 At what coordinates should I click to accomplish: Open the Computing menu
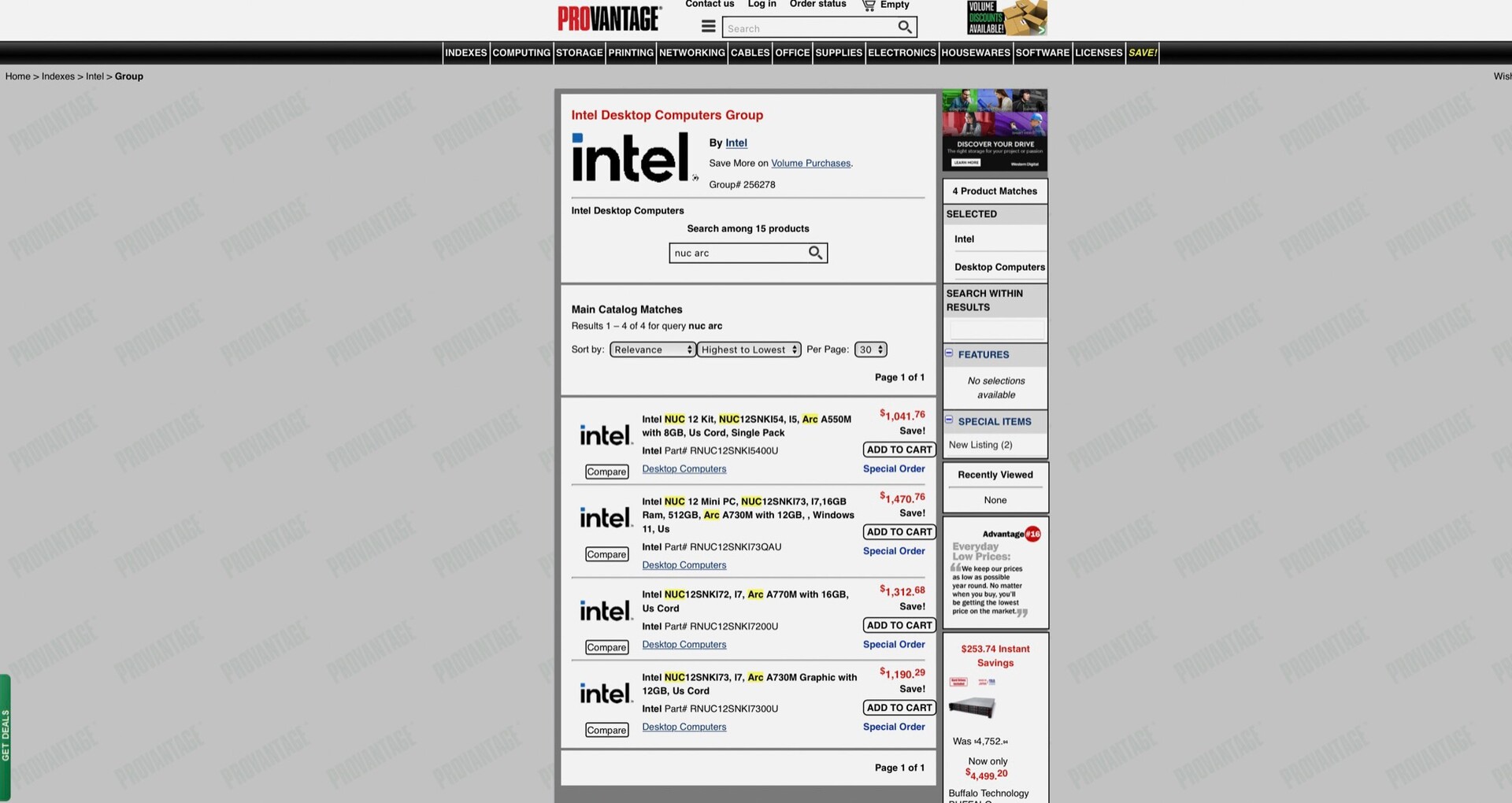[x=521, y=53]
